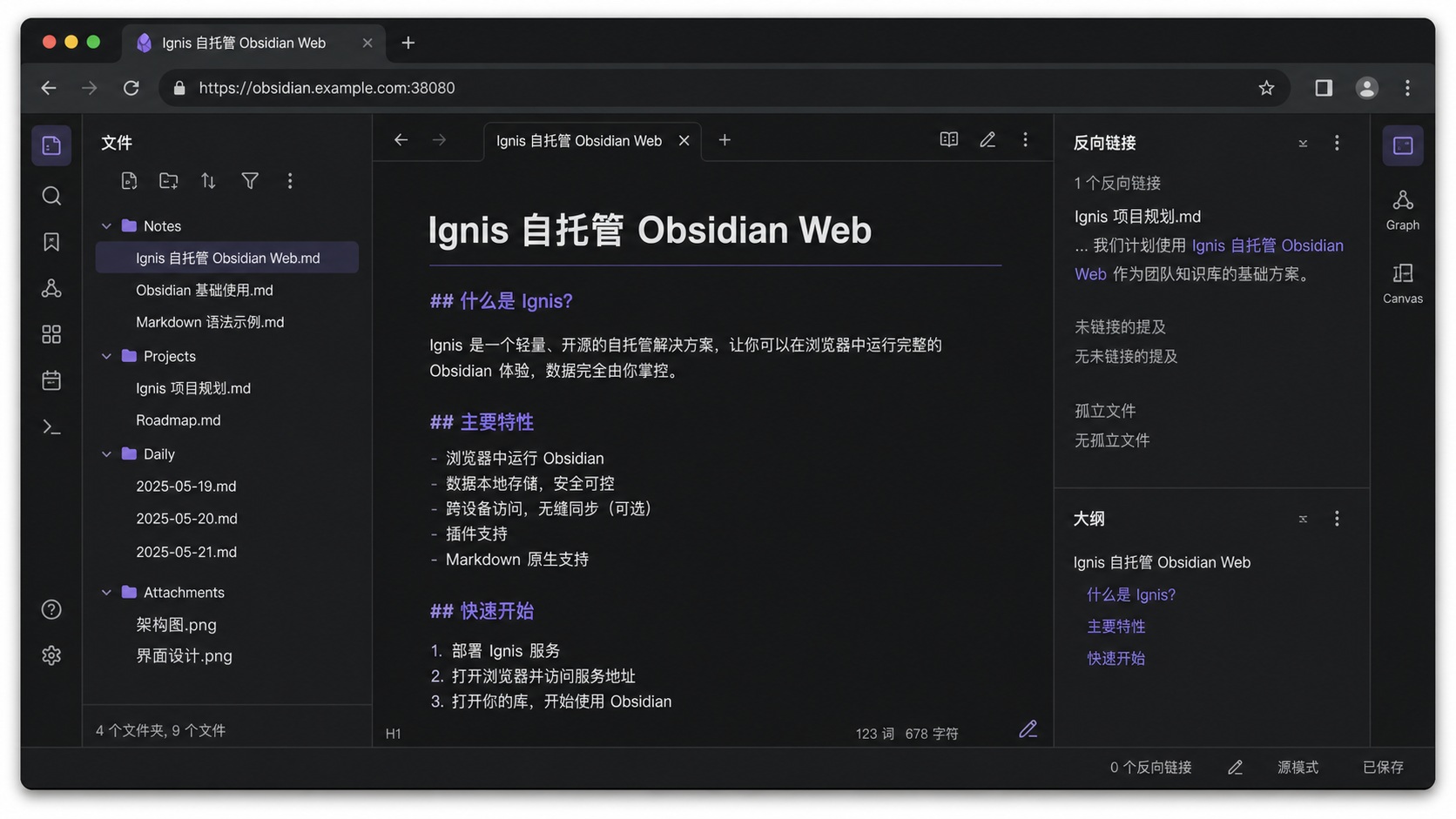Navigate back arrow in note pane

401,140
